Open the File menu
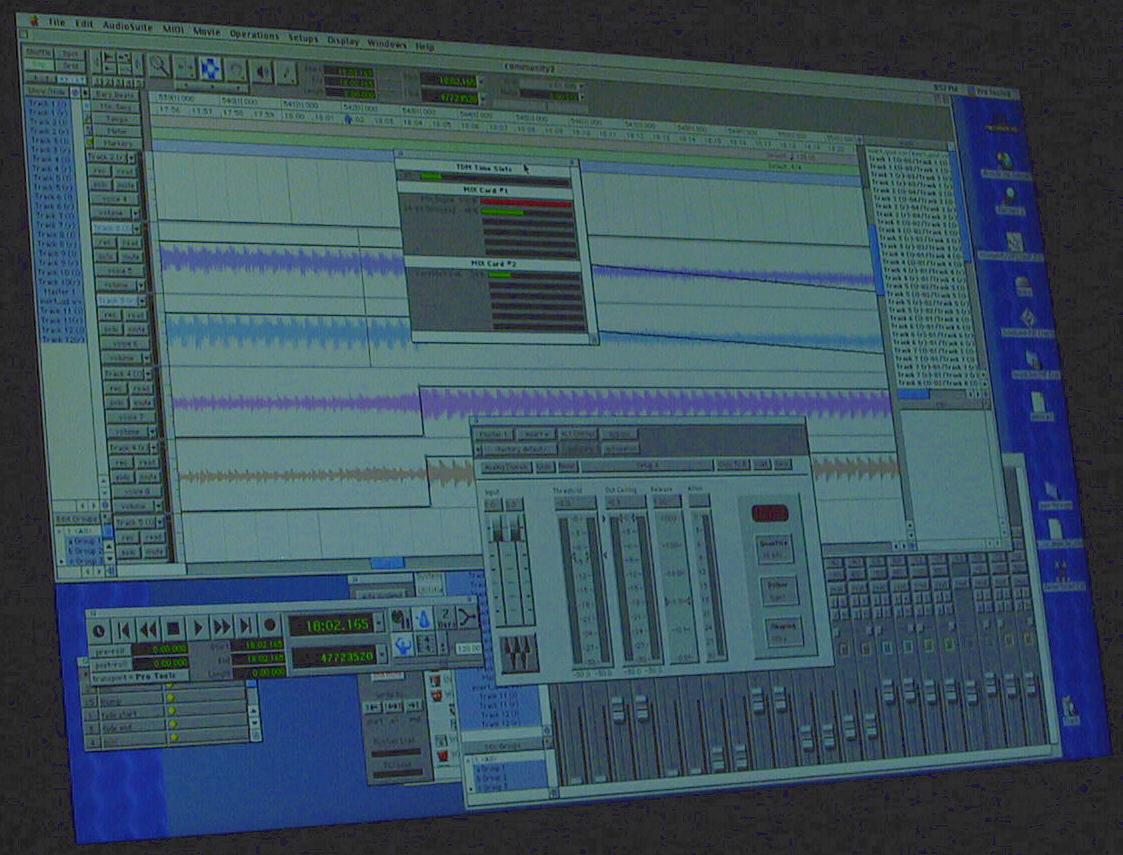 [57, 22]
